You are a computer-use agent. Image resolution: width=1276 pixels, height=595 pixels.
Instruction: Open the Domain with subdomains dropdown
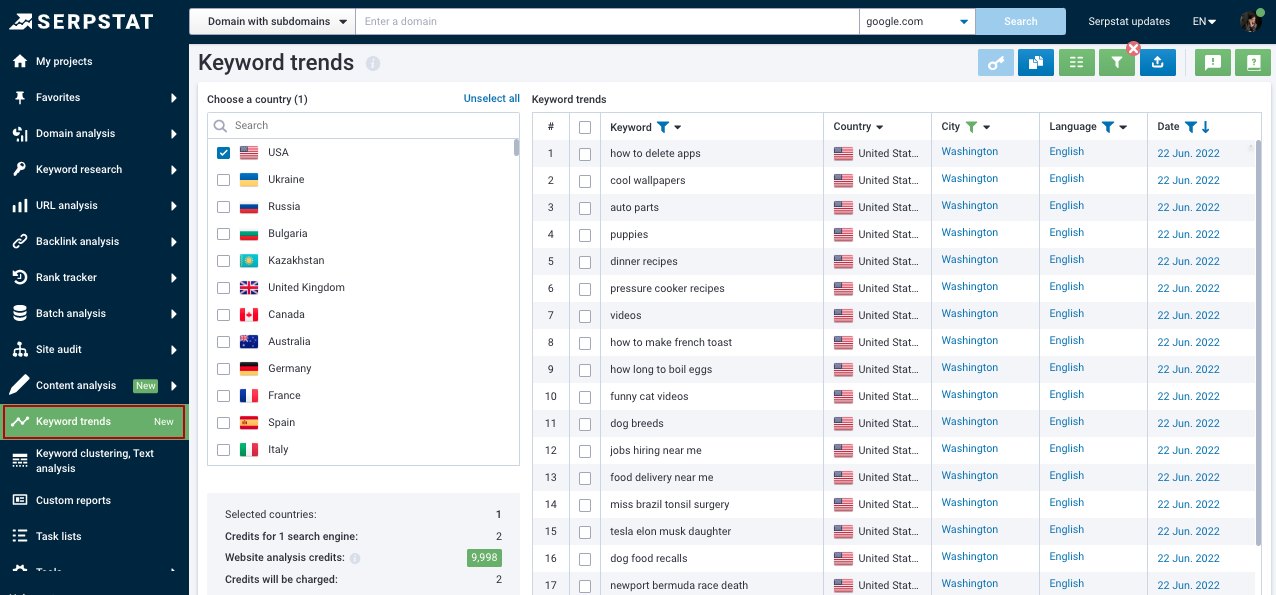272,21
